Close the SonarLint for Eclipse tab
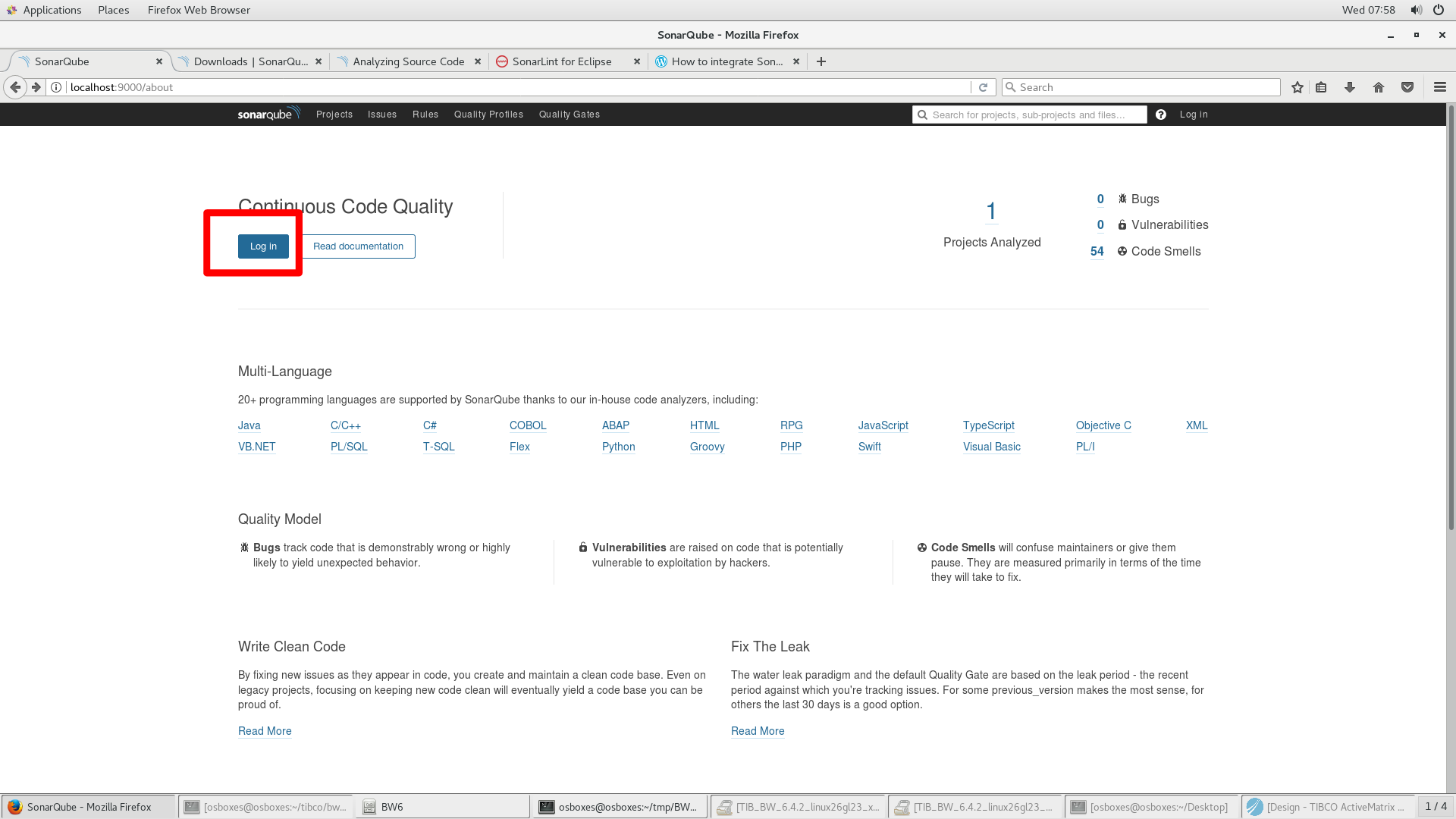 point(637,61)
